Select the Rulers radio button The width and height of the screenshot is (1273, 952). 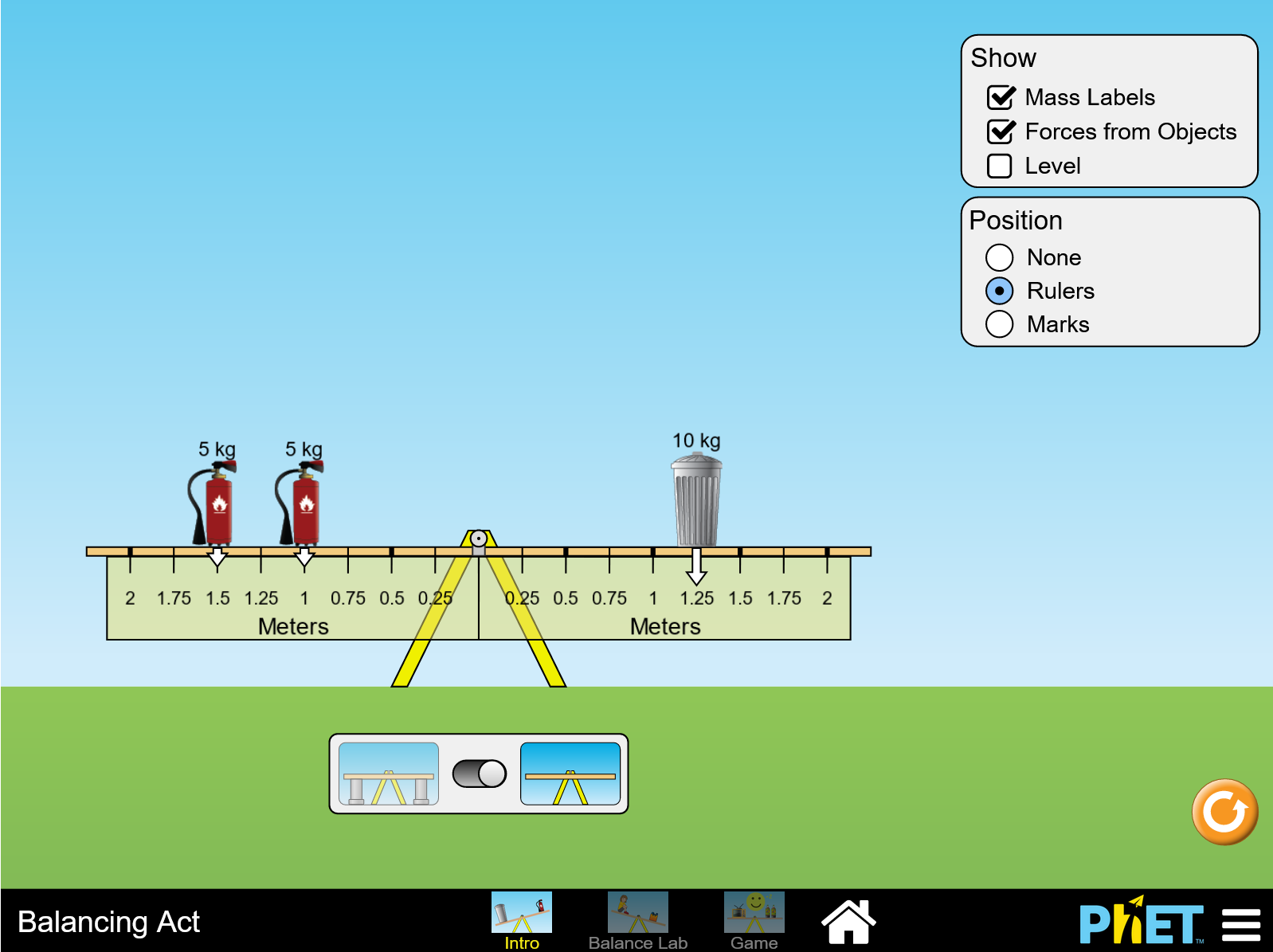tap(999, 291)
